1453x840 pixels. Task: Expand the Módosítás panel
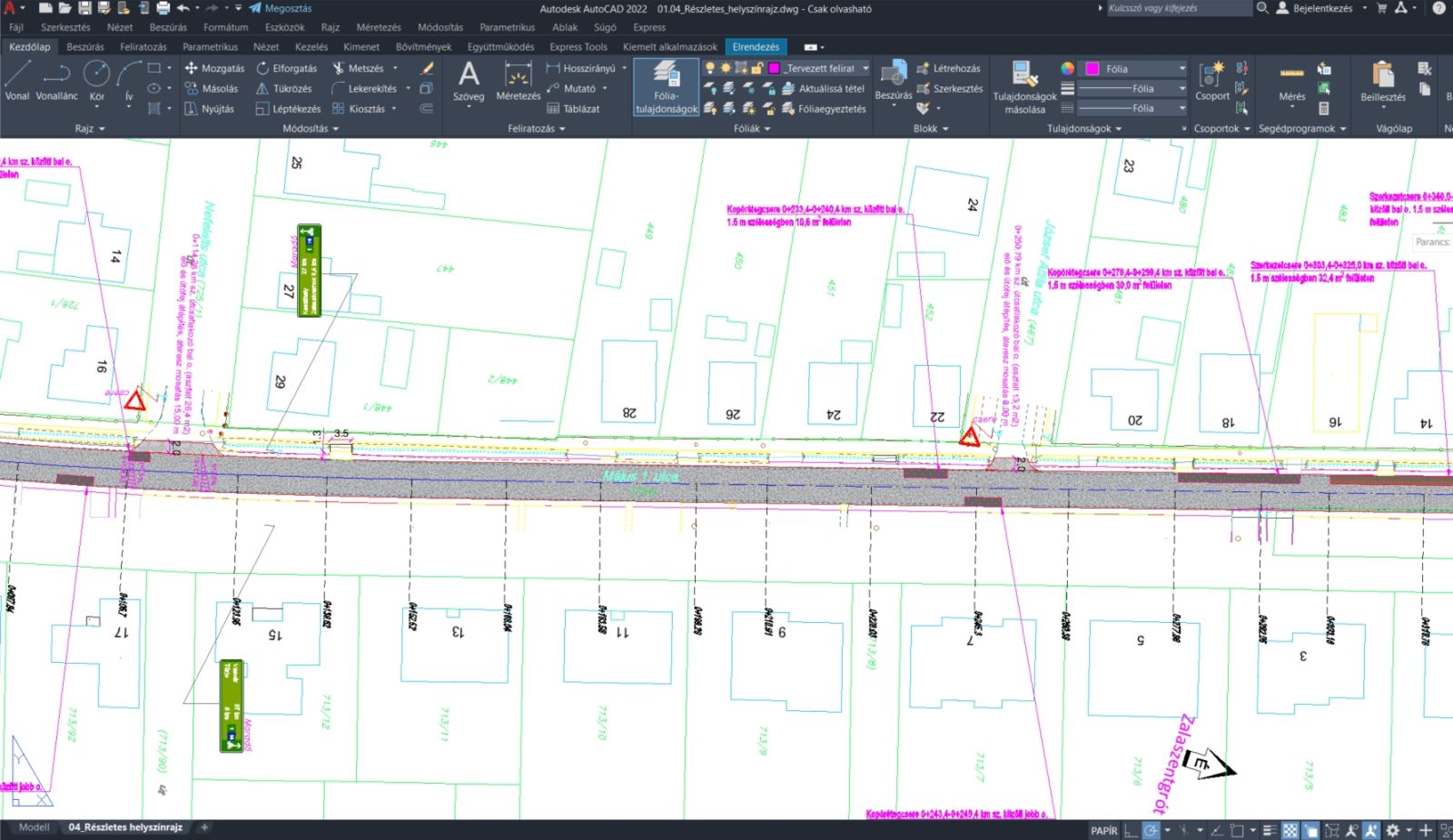pyautogui.click(x=311, y=129)
